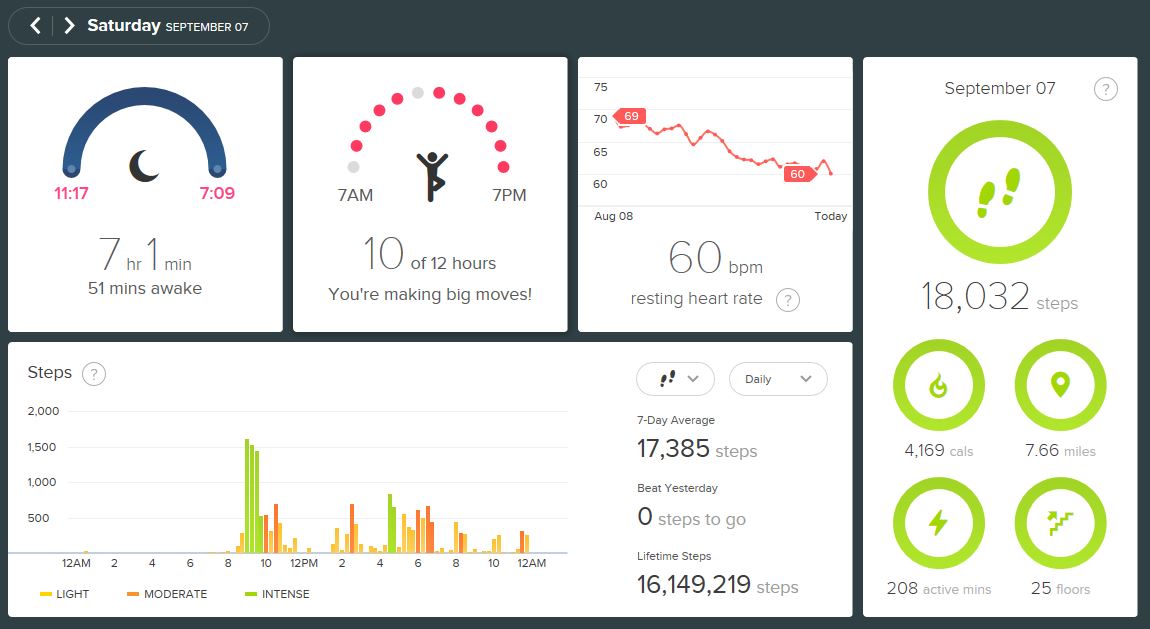Screen dimensions: 1150x629
Task: Click the 7-Day Average 17,385 steps
Action: coord(697,449)
